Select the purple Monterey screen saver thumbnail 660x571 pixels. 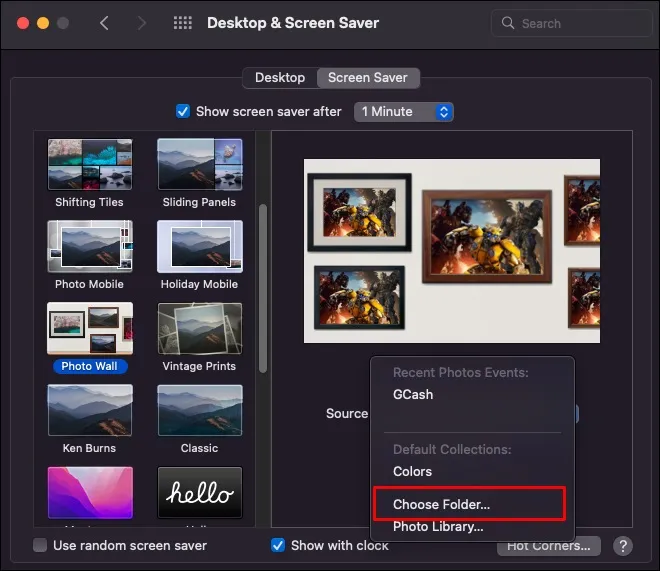point(90,492)
